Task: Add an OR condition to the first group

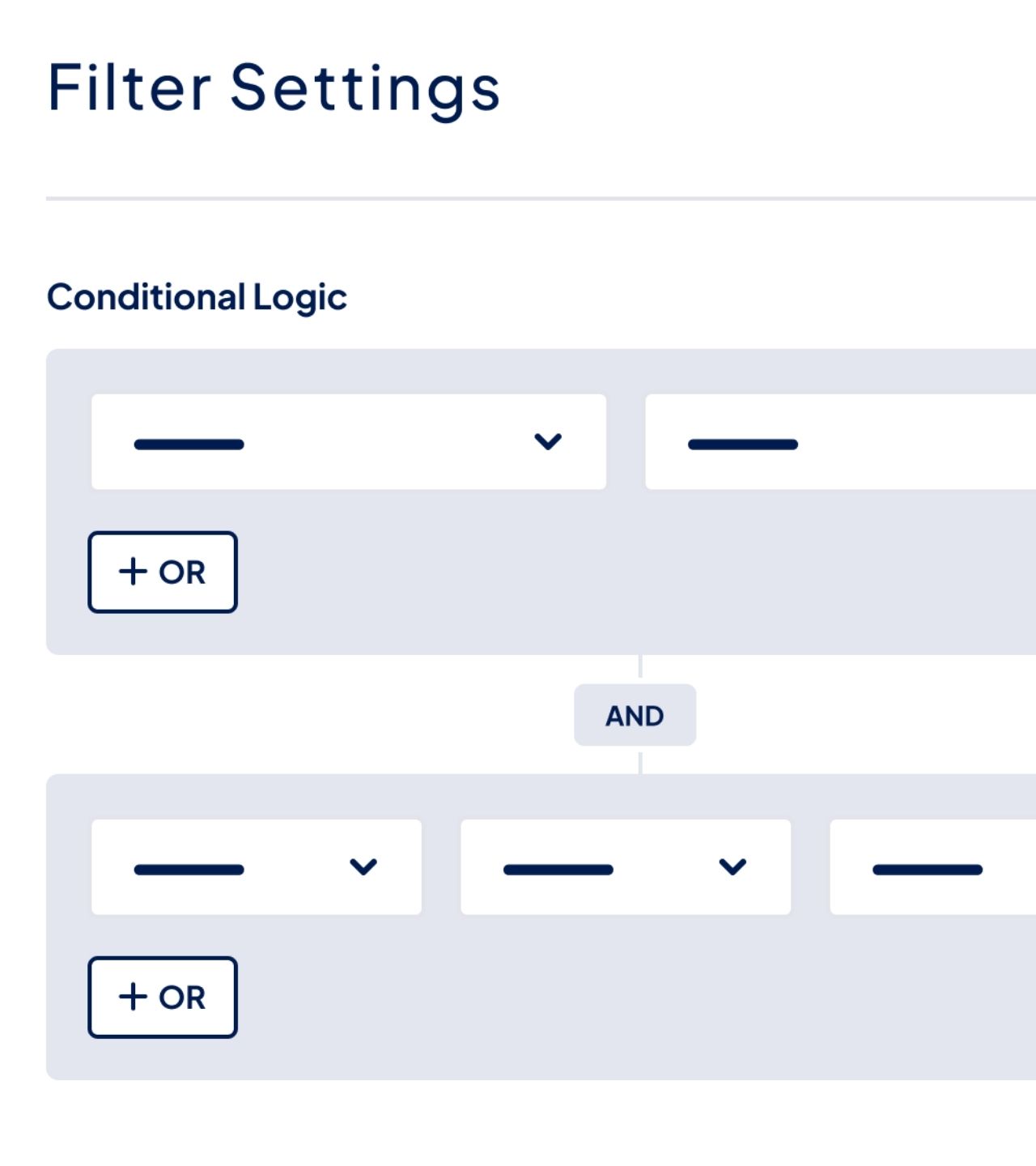Action: (162, 571)
